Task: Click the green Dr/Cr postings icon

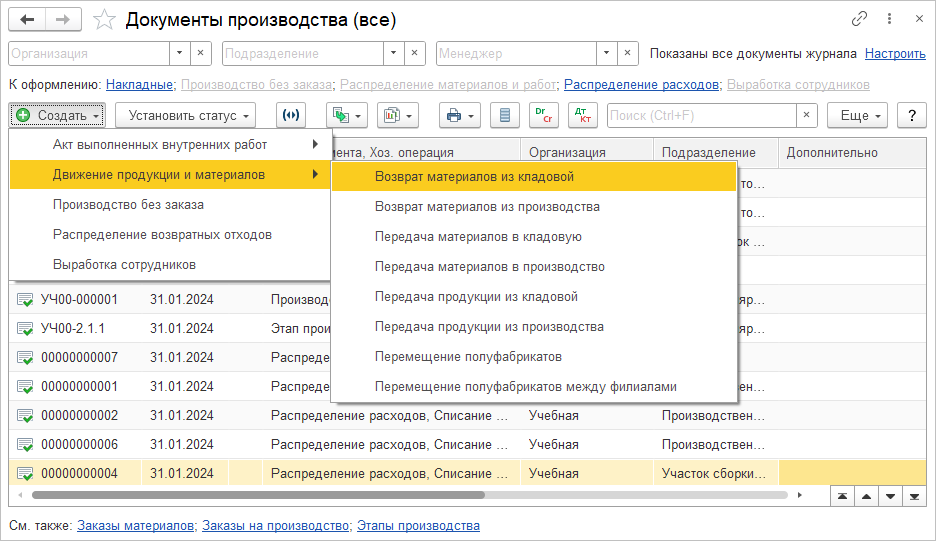Action: click(544, 116)
